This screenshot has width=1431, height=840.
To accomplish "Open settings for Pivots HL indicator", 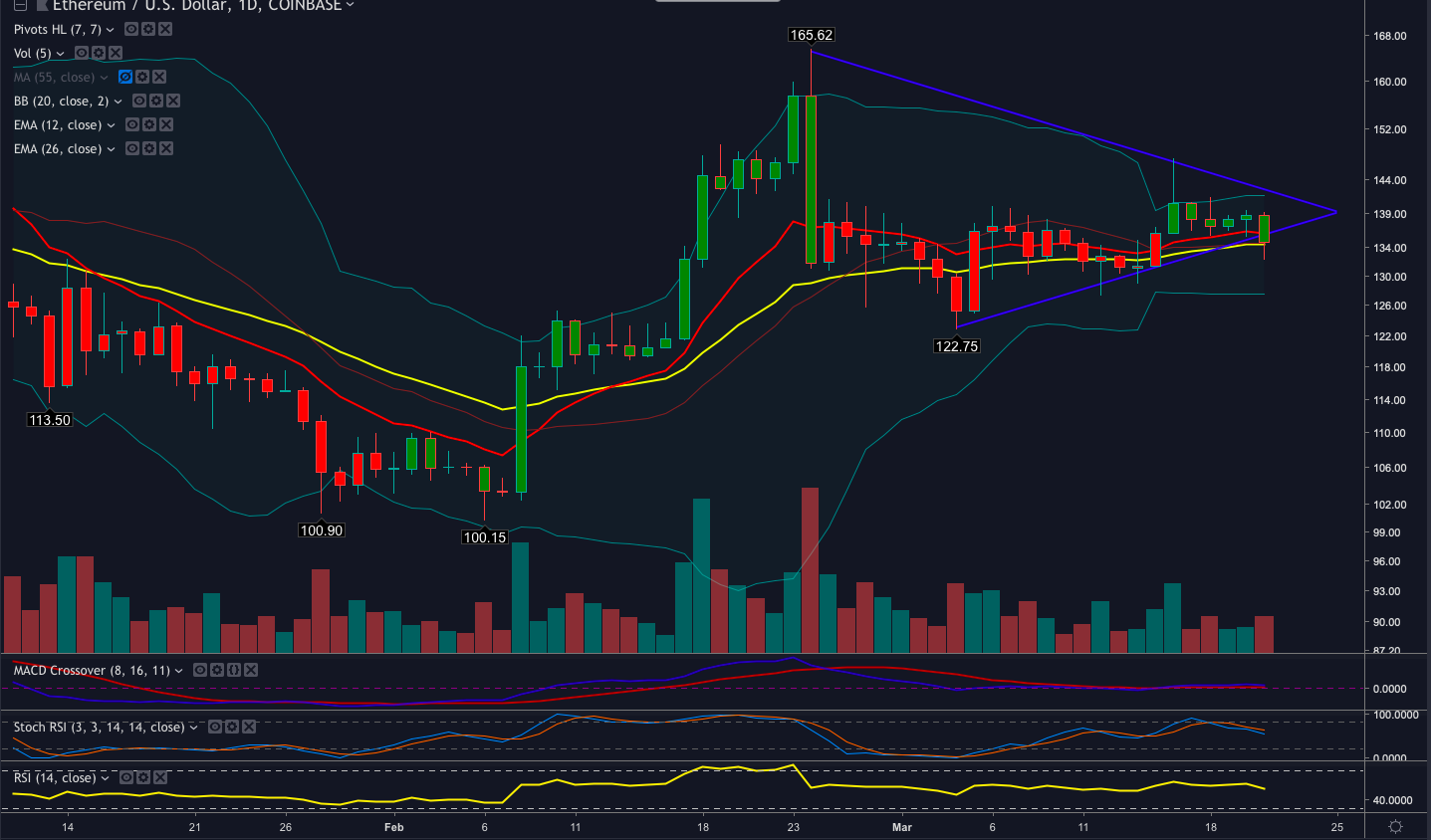I will [x=148, y=30].
